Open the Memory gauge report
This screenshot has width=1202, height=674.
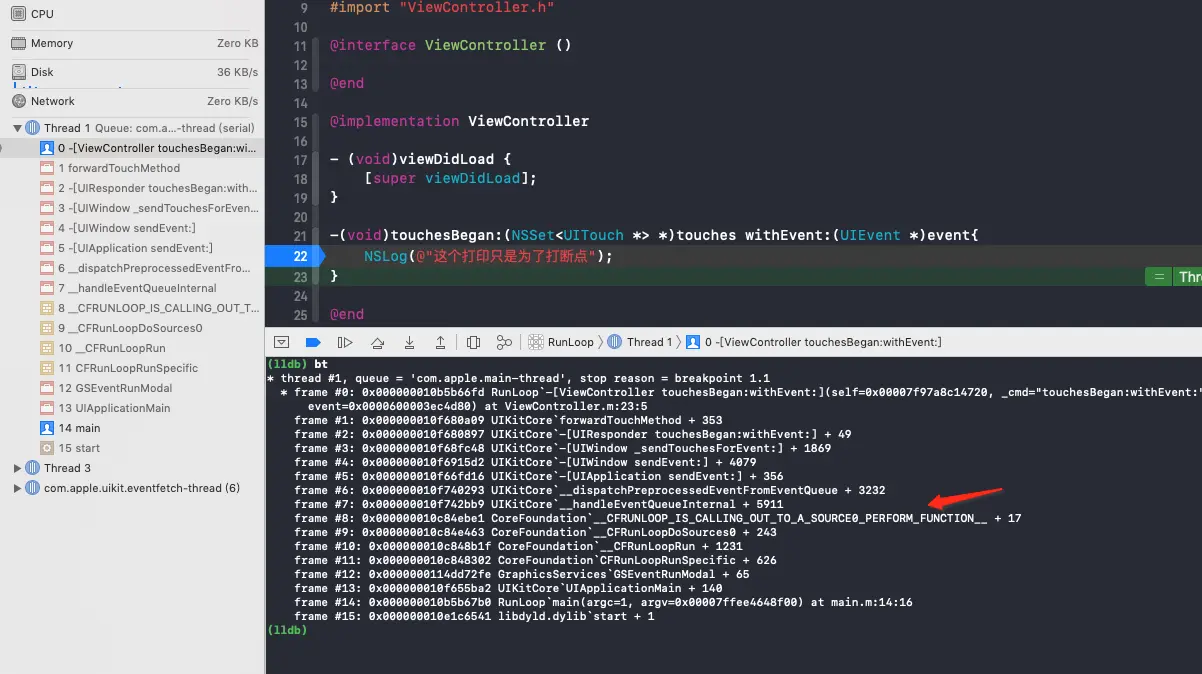(132, 43)
